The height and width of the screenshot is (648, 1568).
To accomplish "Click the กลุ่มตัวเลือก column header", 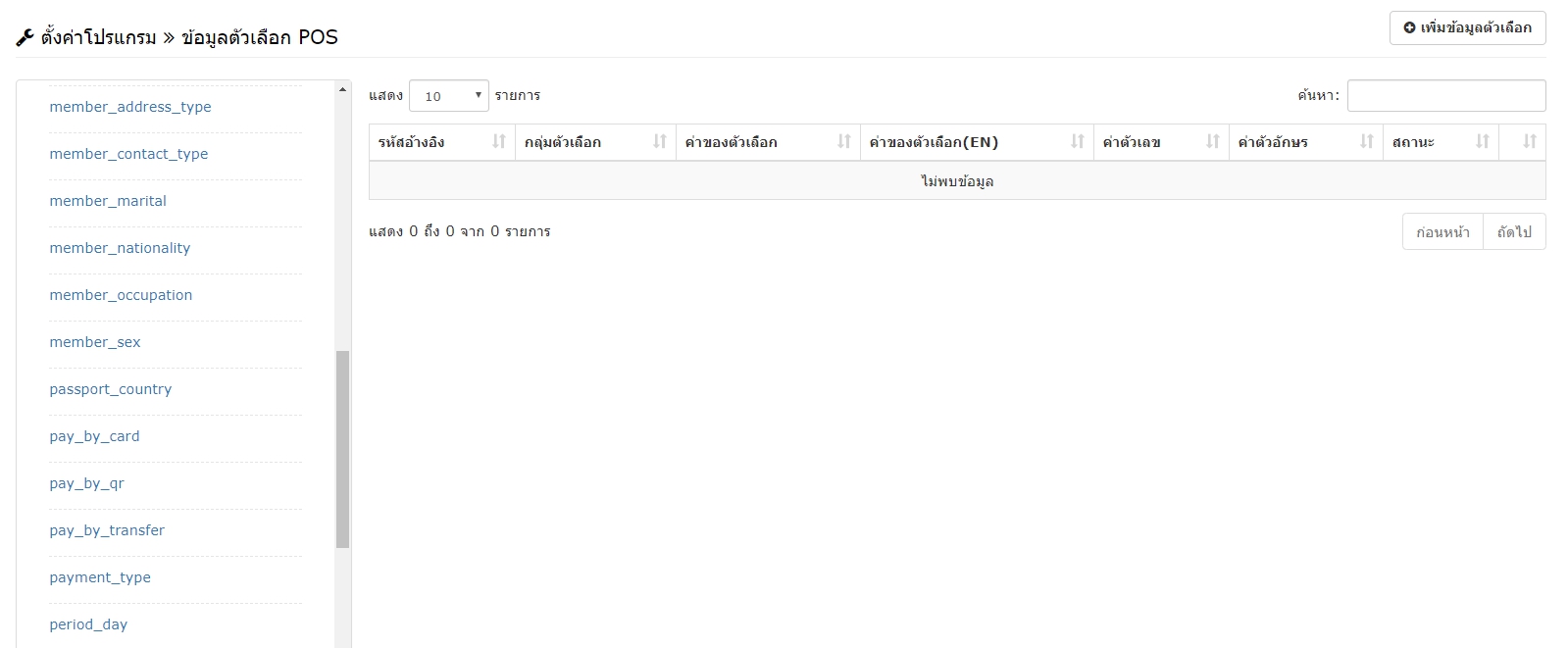I will pyautogui.click(x=596, y=142).
